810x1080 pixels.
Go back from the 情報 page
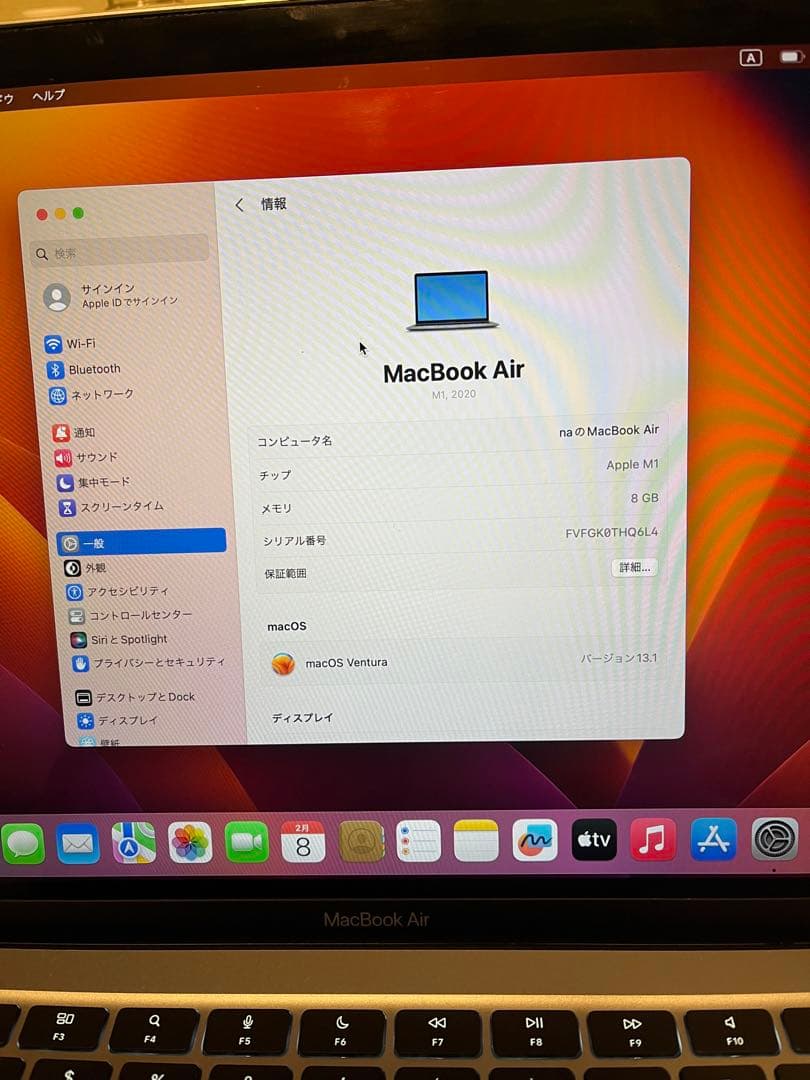(x=239, y=204)
